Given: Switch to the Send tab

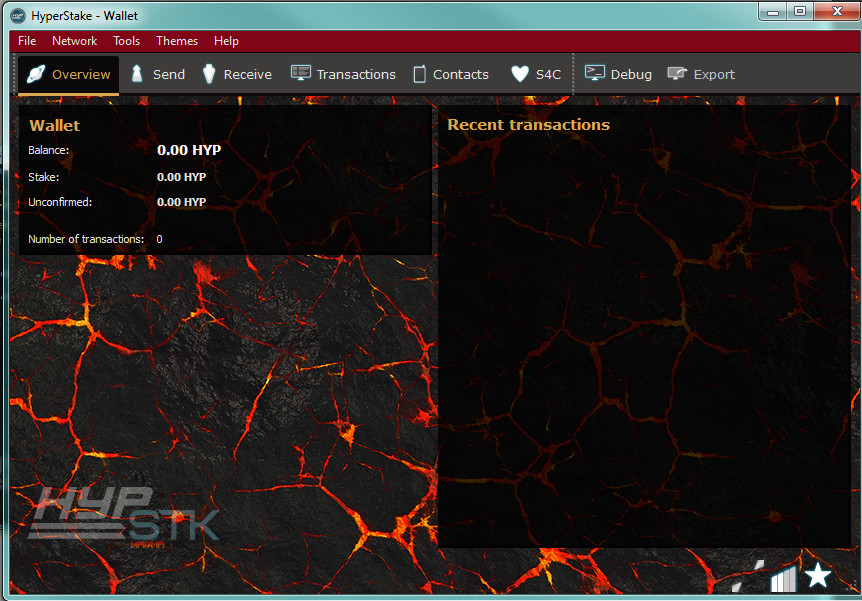Looking at the screenshot, I should [158, 75].
